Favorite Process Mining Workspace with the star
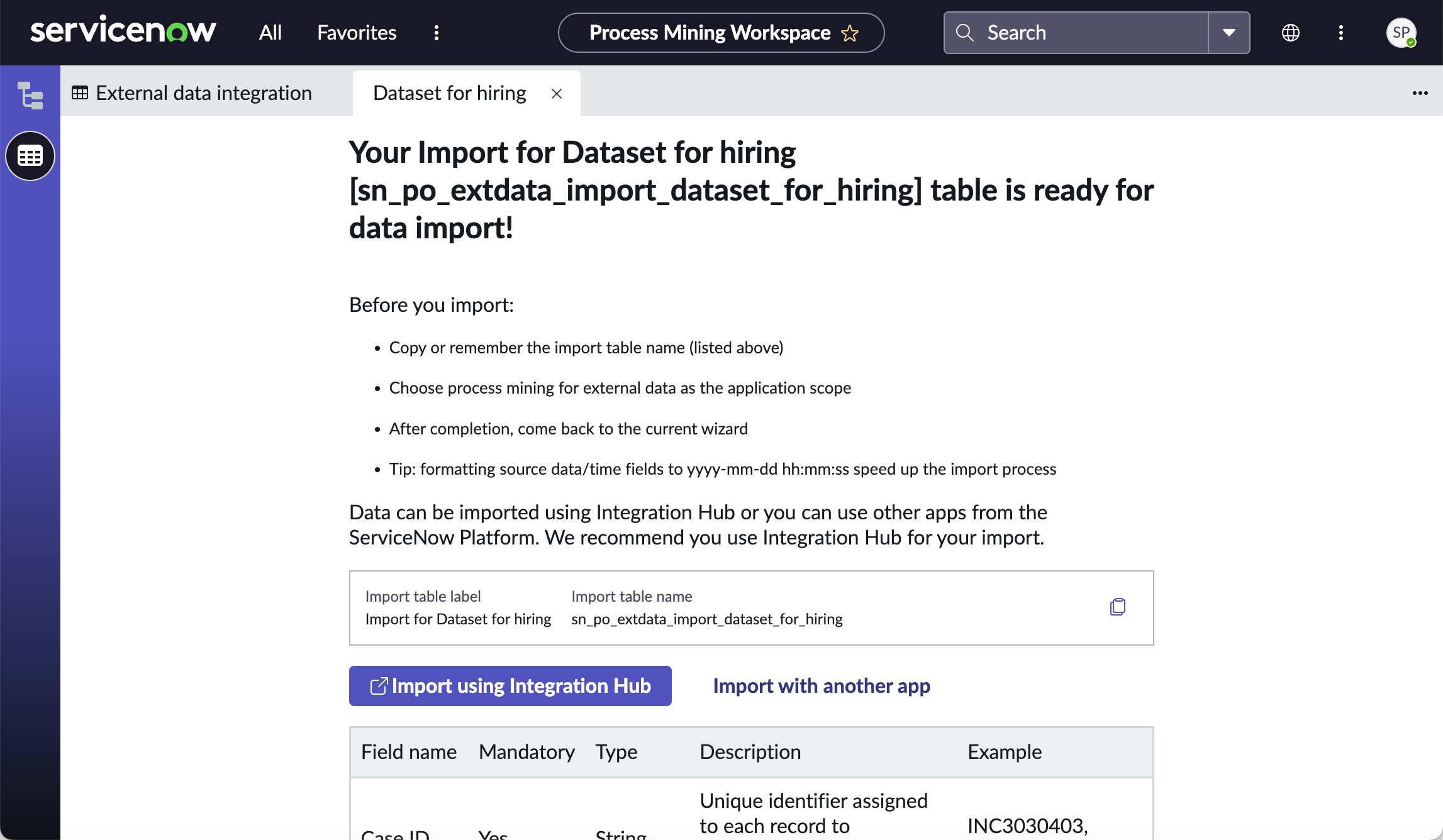 point(850,33)
